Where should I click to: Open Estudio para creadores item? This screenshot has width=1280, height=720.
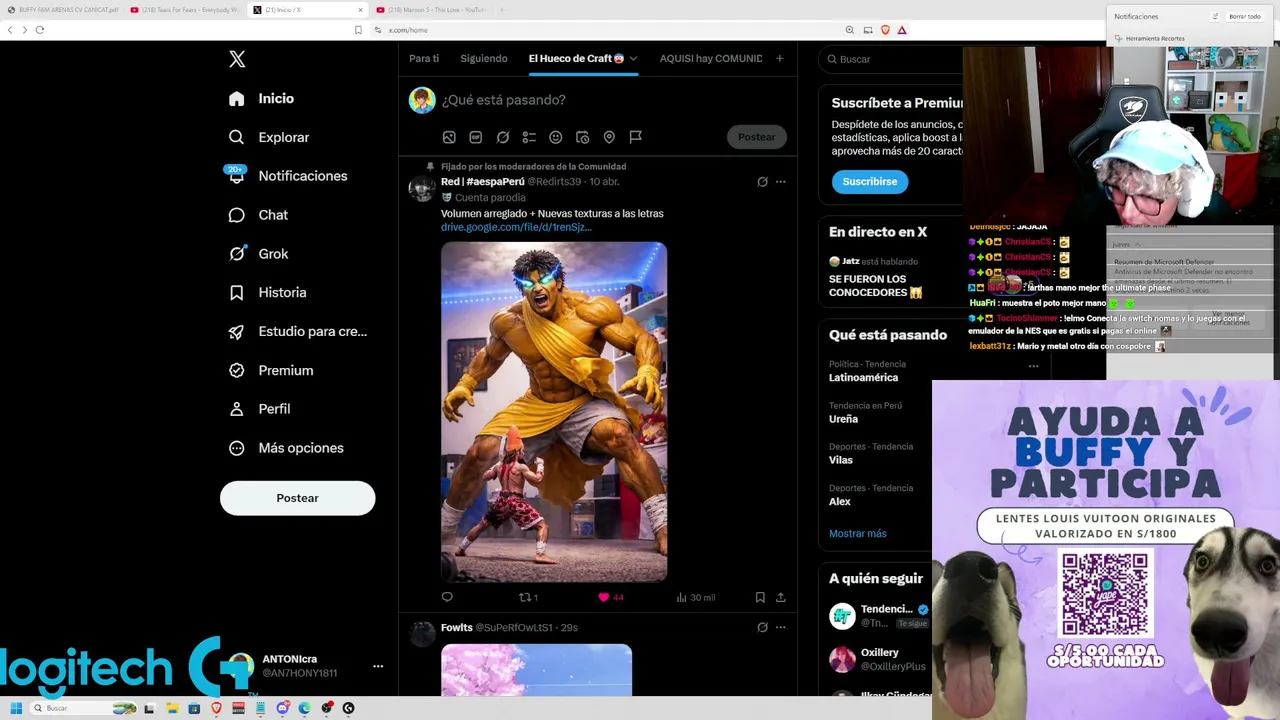[297, 332]
